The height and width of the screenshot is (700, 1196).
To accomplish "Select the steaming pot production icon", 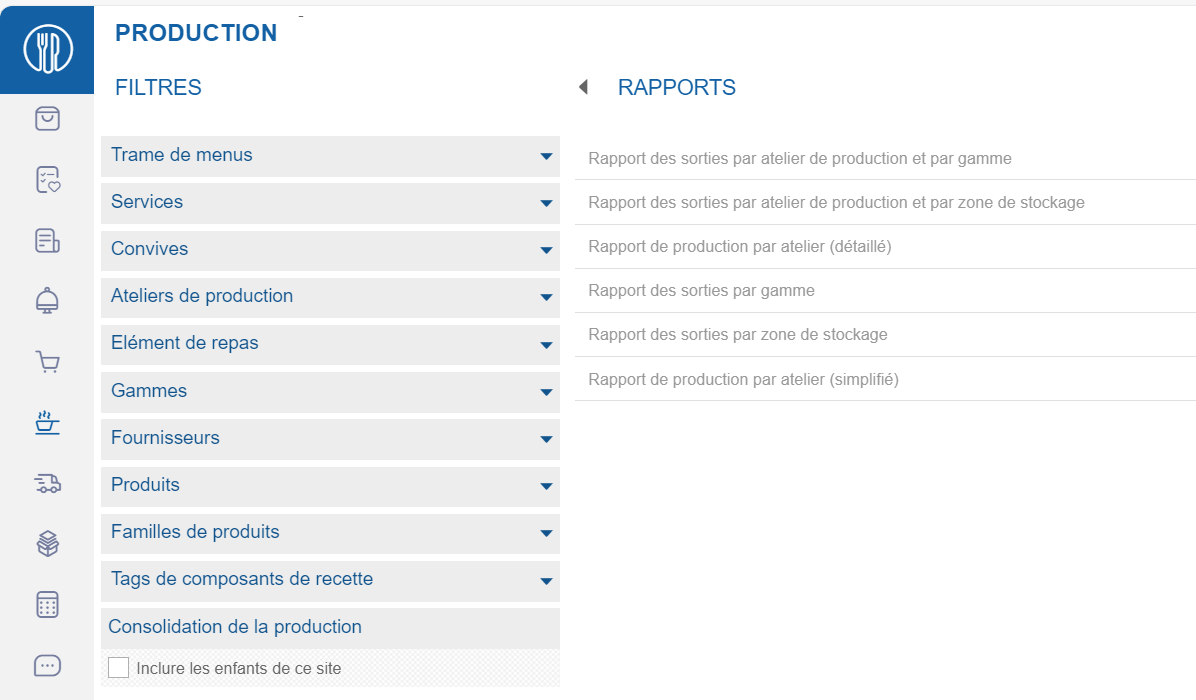I will pyautogui.click(x=47, y=422).
